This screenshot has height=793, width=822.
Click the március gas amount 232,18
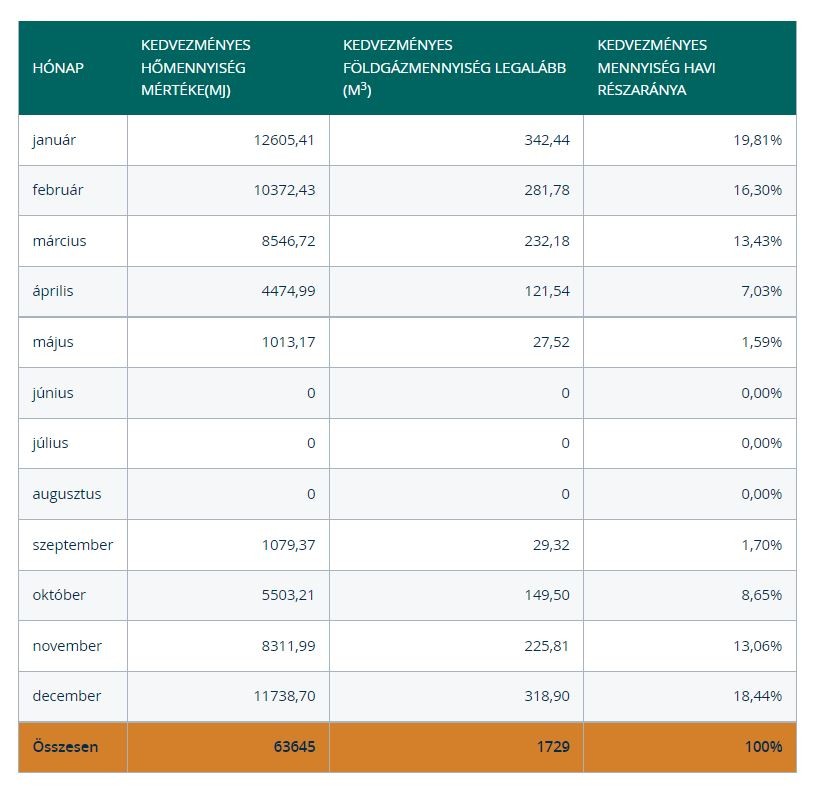[x=546, y=241]
